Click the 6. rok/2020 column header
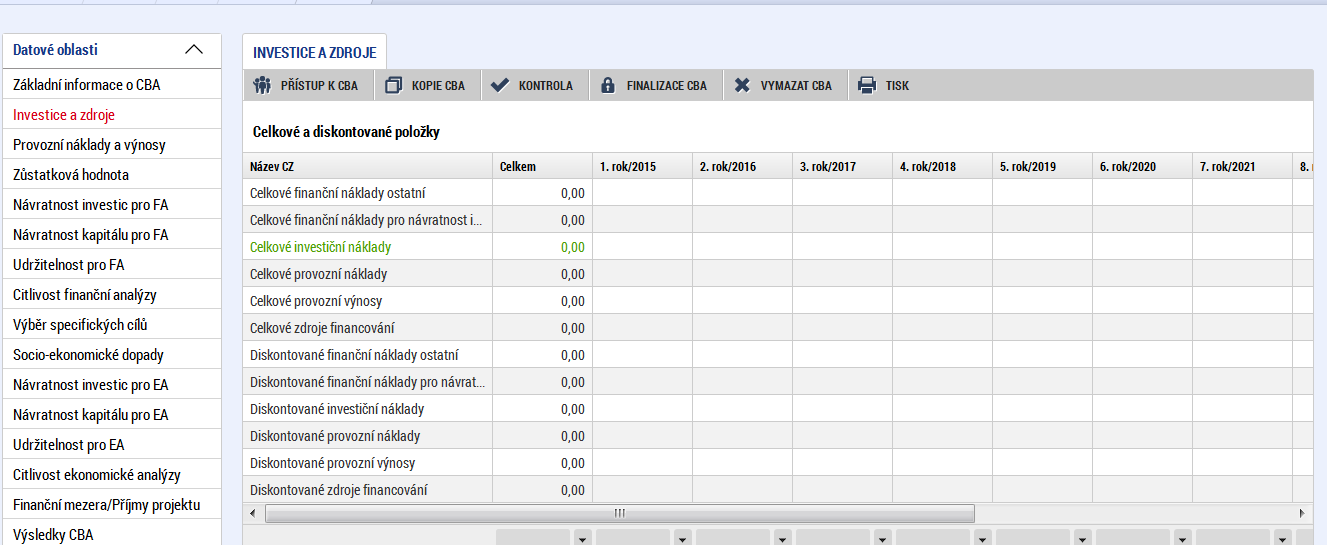1327x545 pixels. (x=1142, y=166)
